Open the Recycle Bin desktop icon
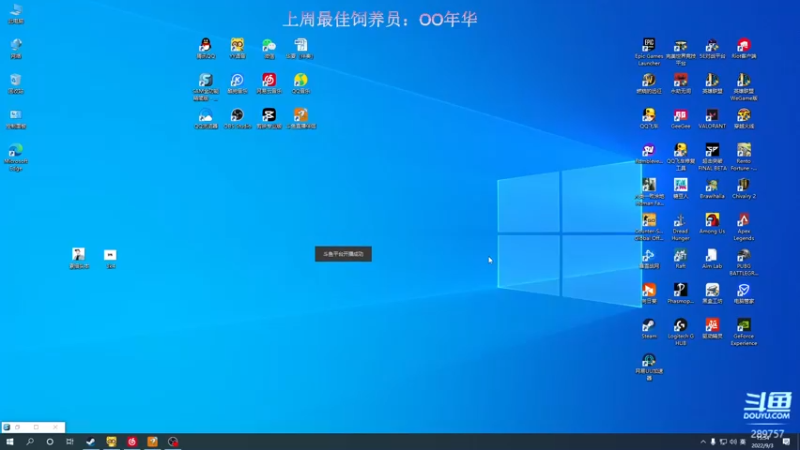 16,83
